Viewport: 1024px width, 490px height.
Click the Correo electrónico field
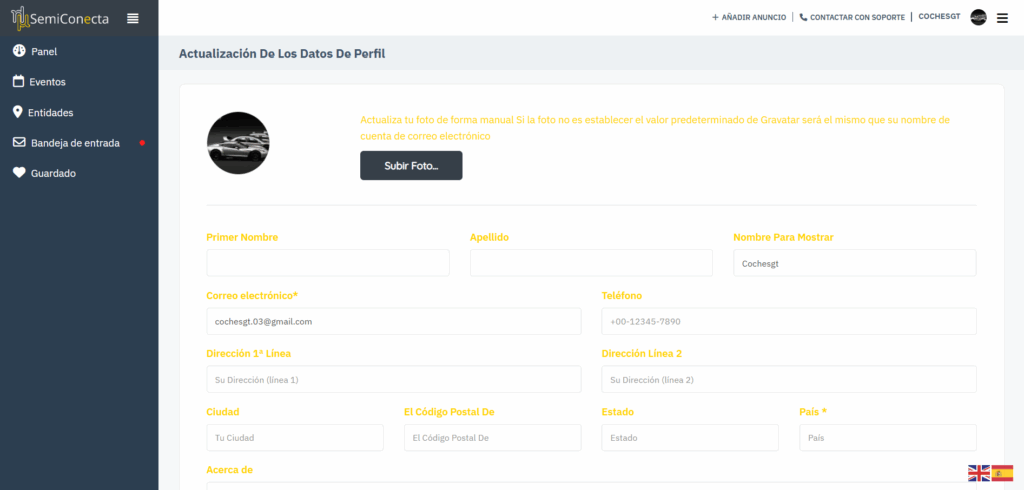393,321
